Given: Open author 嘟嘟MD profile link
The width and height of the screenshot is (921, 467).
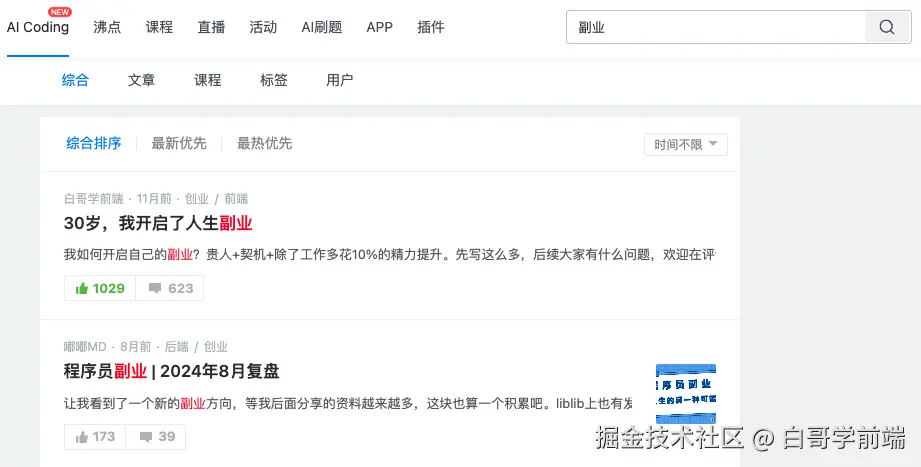Looking at the screenshot, I should click(85, 347).
